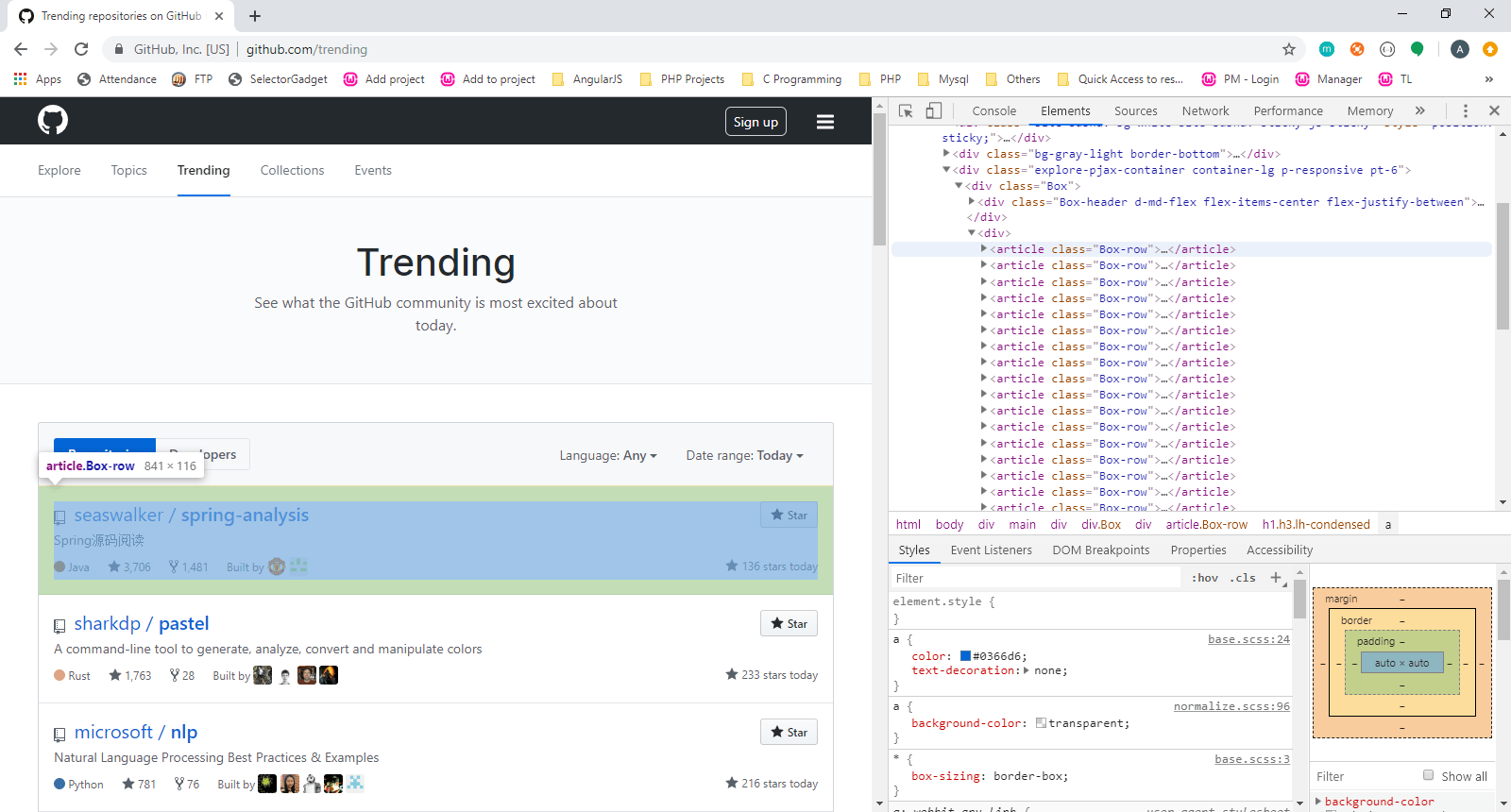The width and height of the screenshot is (1511, 812).
Task: Open the Date range: Today dropdown
Action: (745, 455)
